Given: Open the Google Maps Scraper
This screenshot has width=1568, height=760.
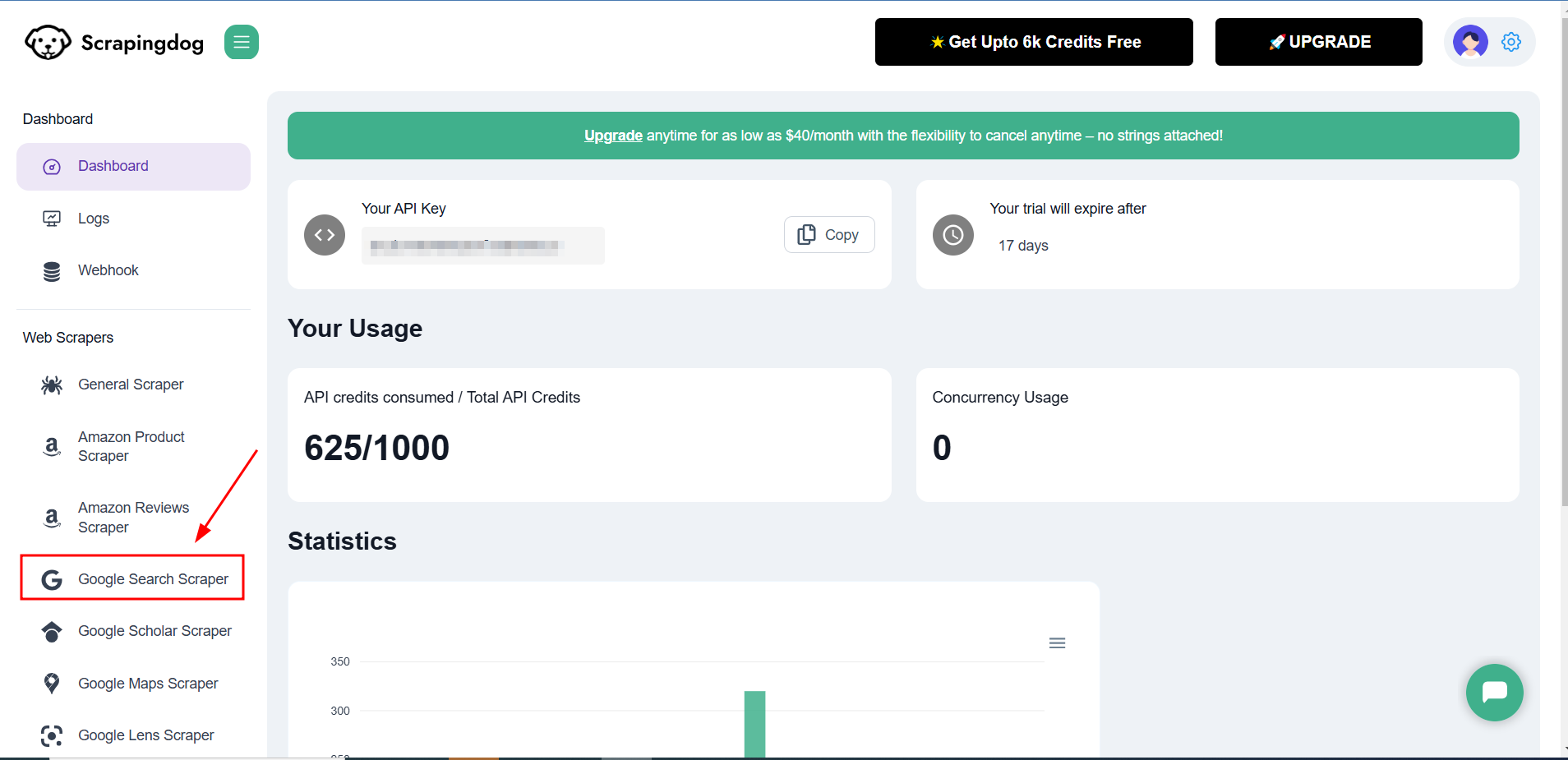Looking at the screenshot, I should point(147,683).
